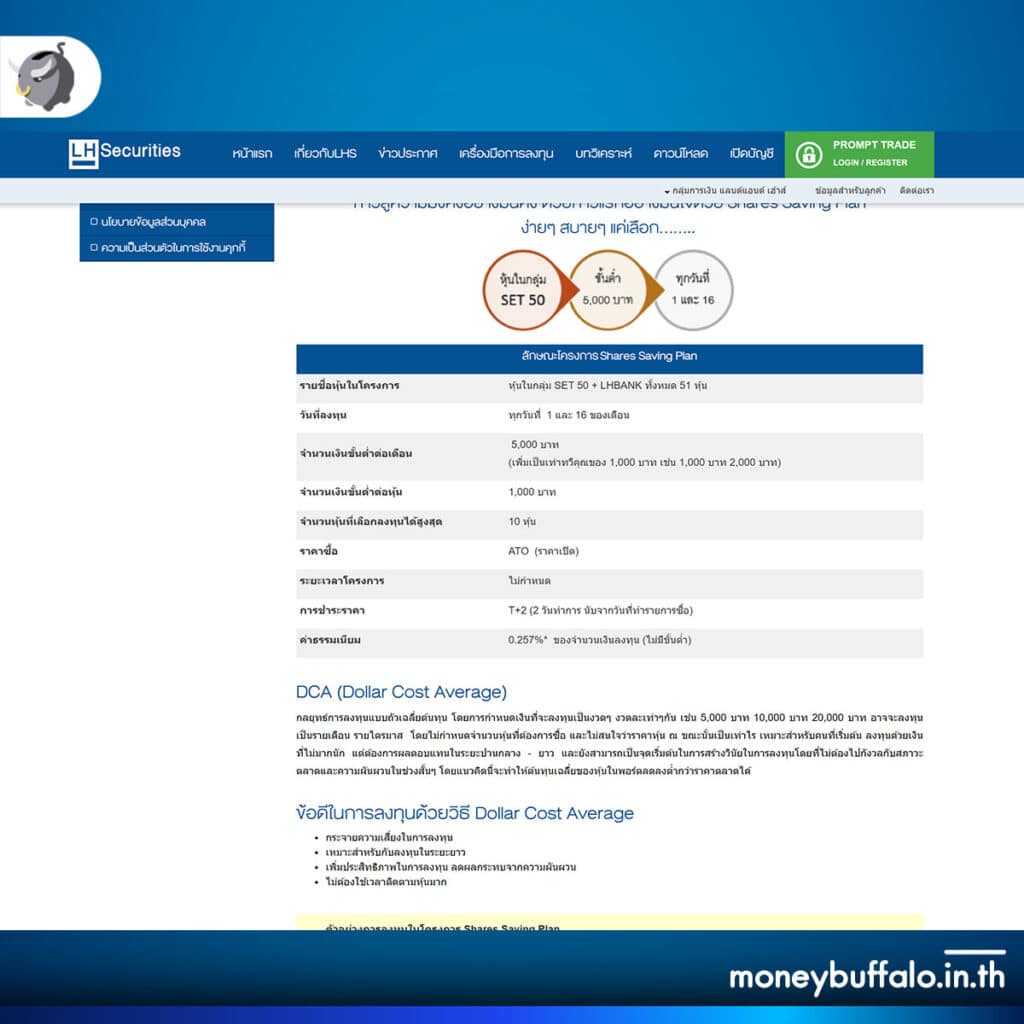Click the ลักษณะโครงการ Shares Saving Plan table header
The height and width of the screenshot is (1024, 1024).
609,357
